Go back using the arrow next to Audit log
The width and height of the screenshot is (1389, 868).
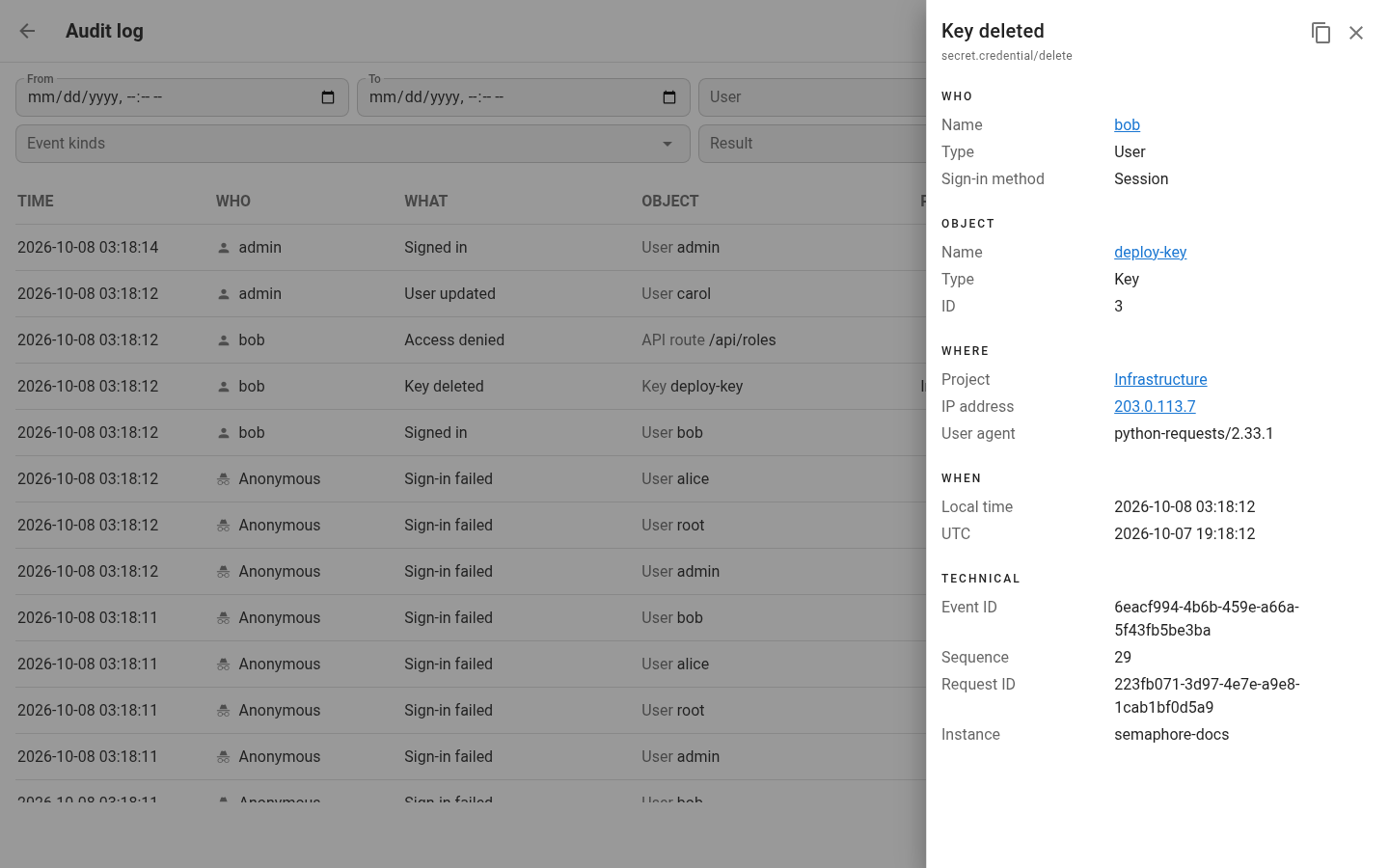27,31
